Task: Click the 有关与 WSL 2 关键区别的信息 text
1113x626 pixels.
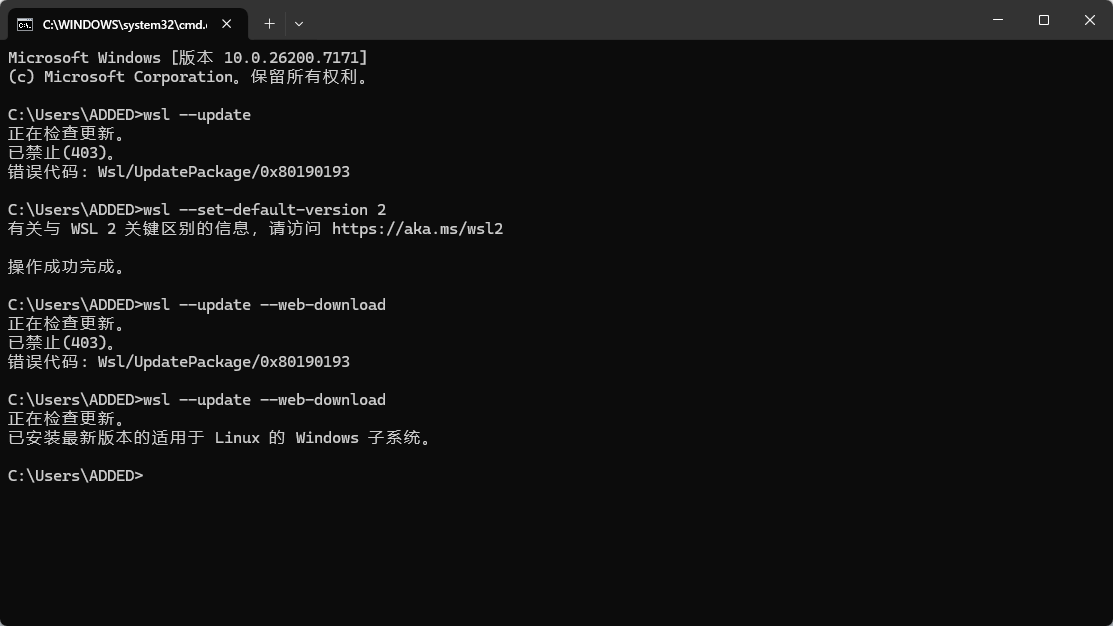Action: point(128,229)
